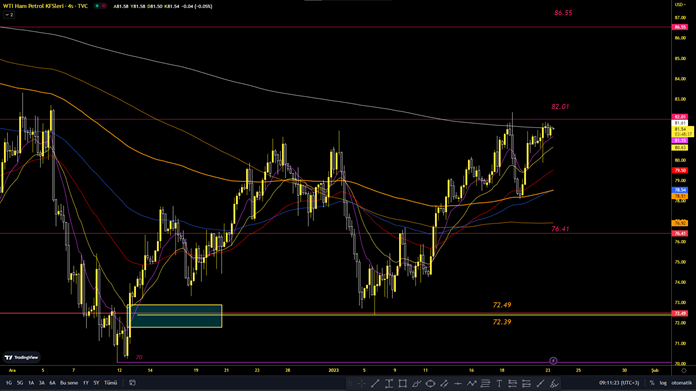Choose the rectangle shape tool

[403, 383]
